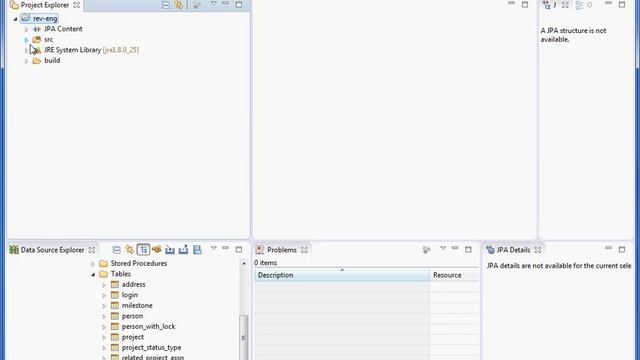The height and width of the screenshot is (360, 640).
Task: Click the JRE System Library icon
Action: tap(37, 50)
